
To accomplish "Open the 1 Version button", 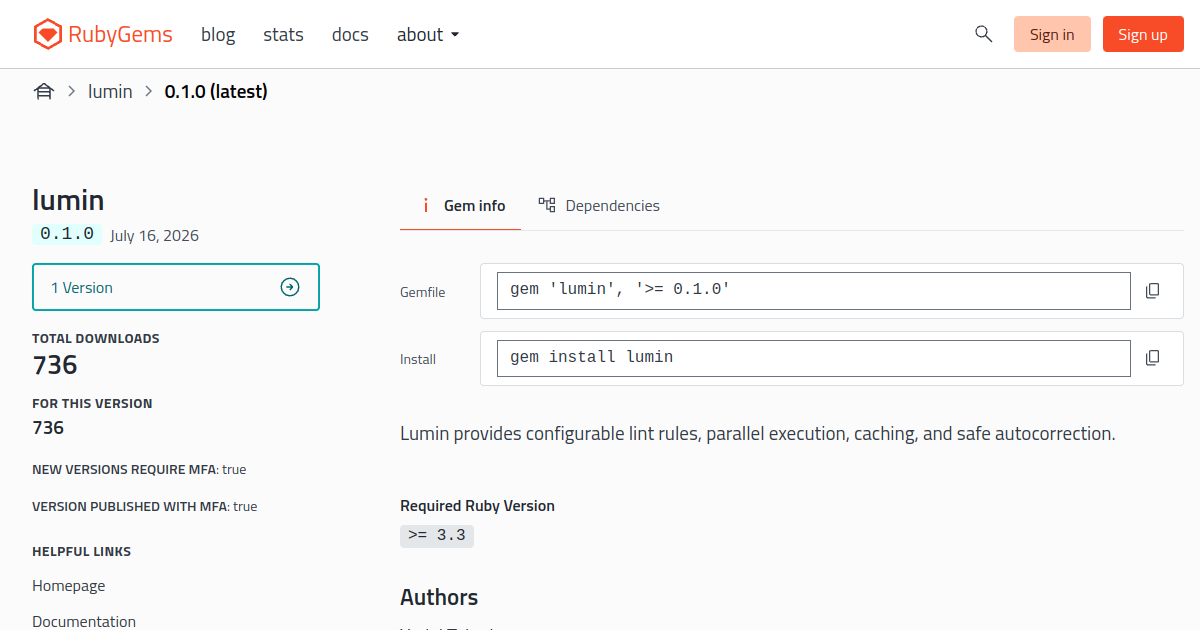I will click(176, 287).
